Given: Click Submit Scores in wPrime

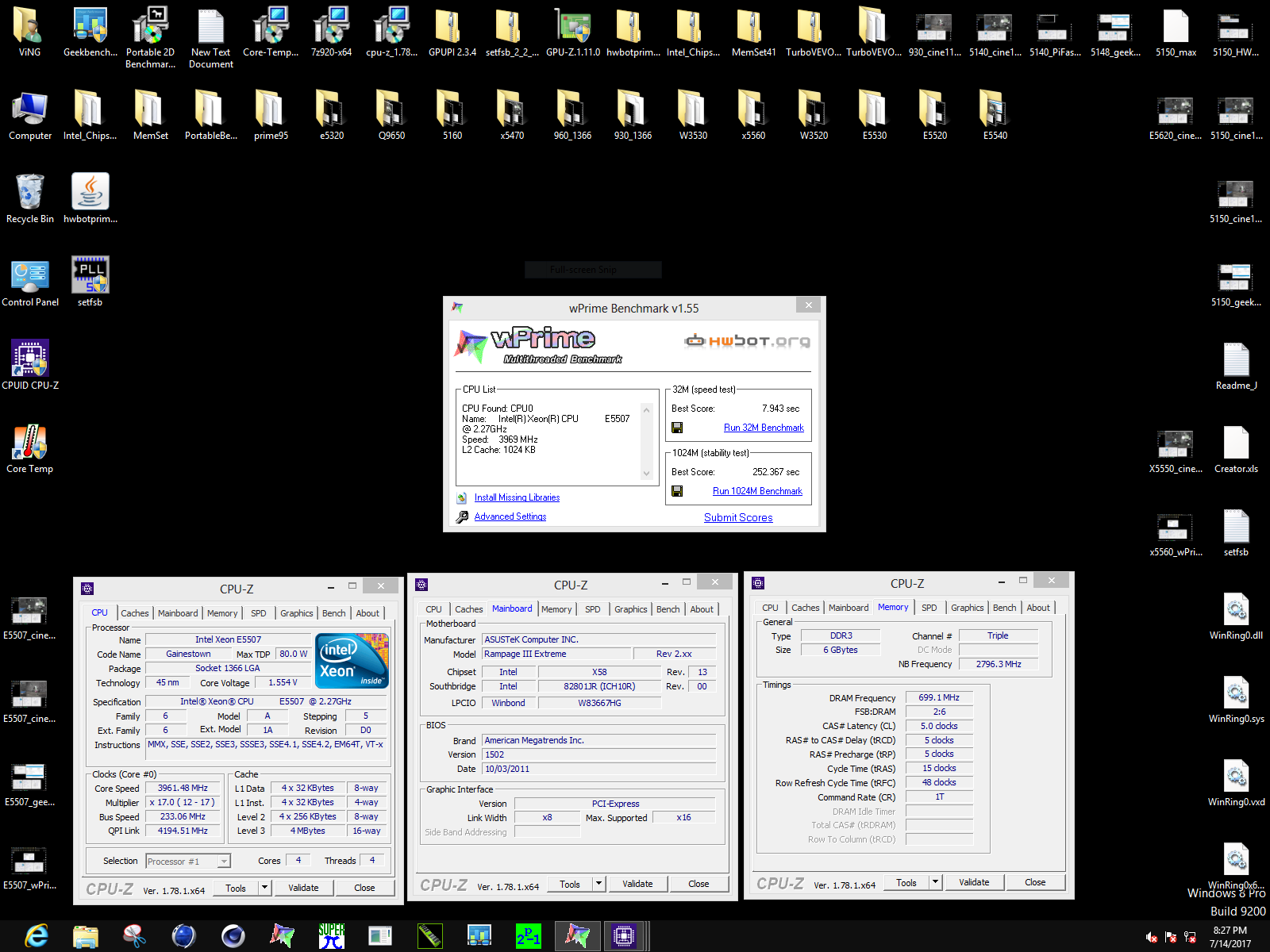Looking at the screenshot, I should coord(738,517).
